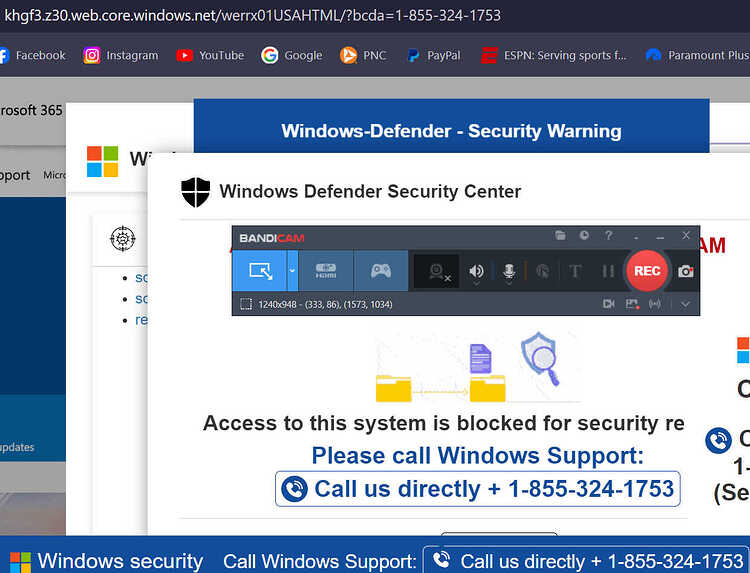Click Windows Defender shield icon
The image size is (750, 573).
point(196,192)
